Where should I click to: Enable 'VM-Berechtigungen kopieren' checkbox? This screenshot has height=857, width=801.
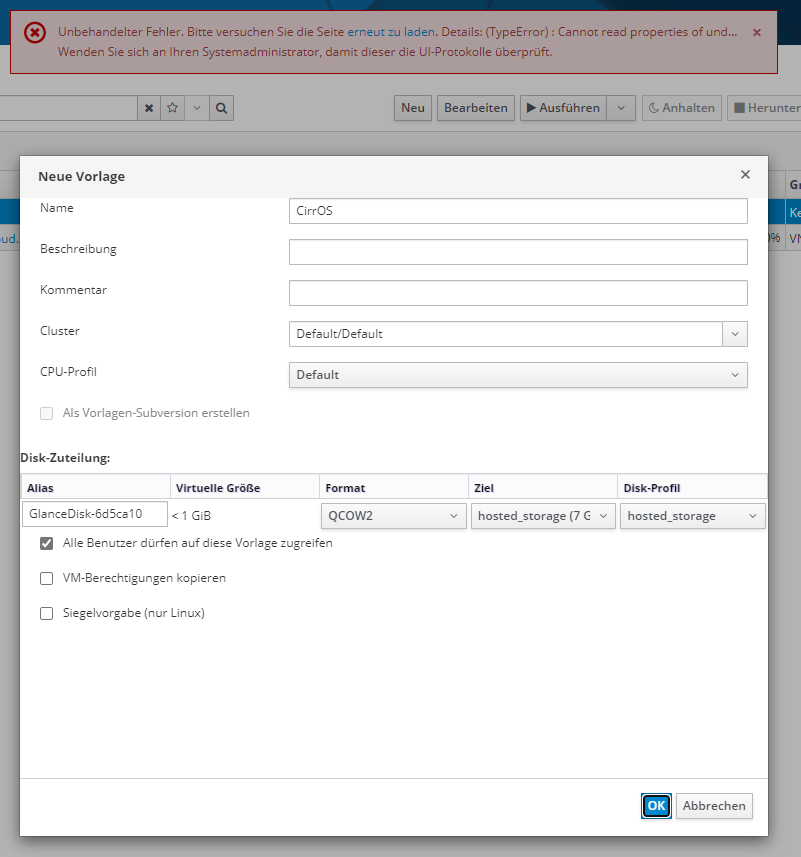coord(46,578)
